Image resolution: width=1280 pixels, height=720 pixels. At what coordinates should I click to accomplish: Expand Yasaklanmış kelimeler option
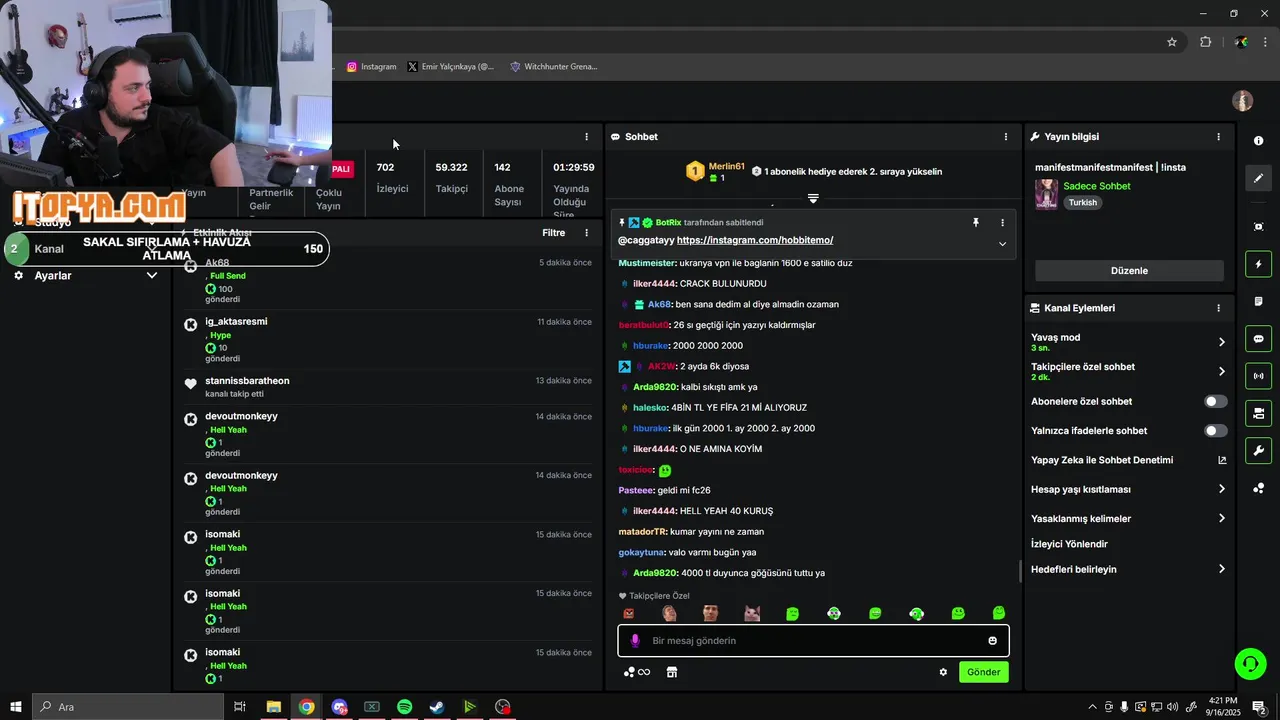[x=1222, y=518]
